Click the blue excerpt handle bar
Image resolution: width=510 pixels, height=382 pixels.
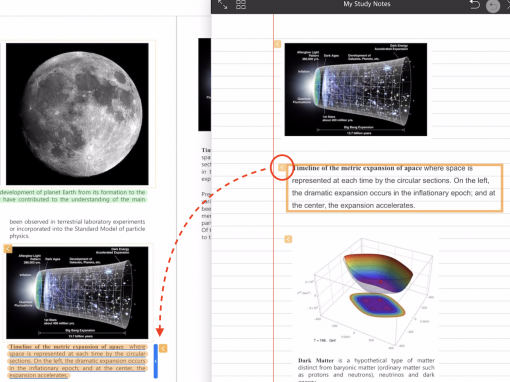tap(156, 361)
